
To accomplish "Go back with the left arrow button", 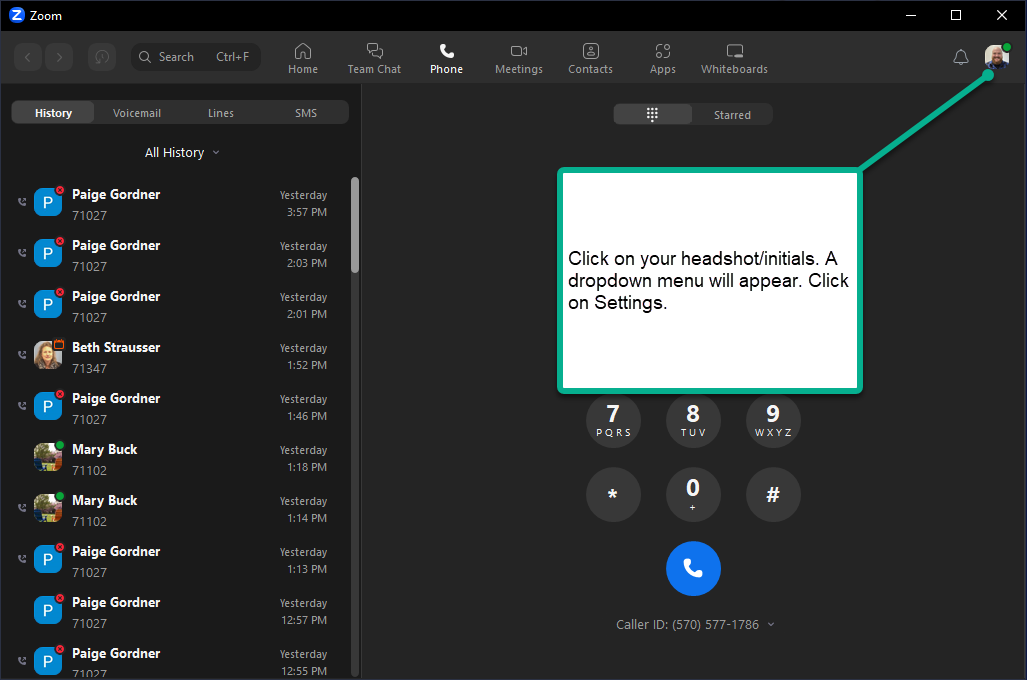I will pos(28,57).
